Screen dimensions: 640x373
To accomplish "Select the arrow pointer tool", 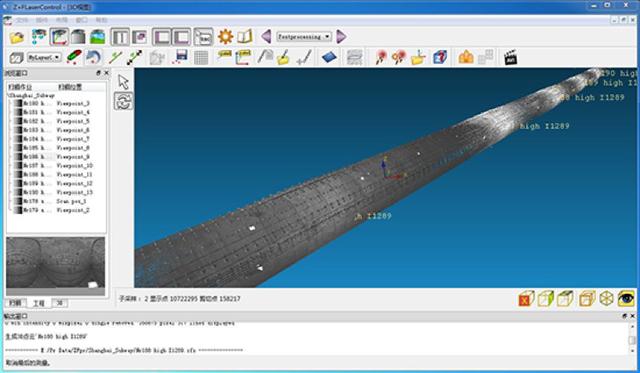I will tap(123, 82).
